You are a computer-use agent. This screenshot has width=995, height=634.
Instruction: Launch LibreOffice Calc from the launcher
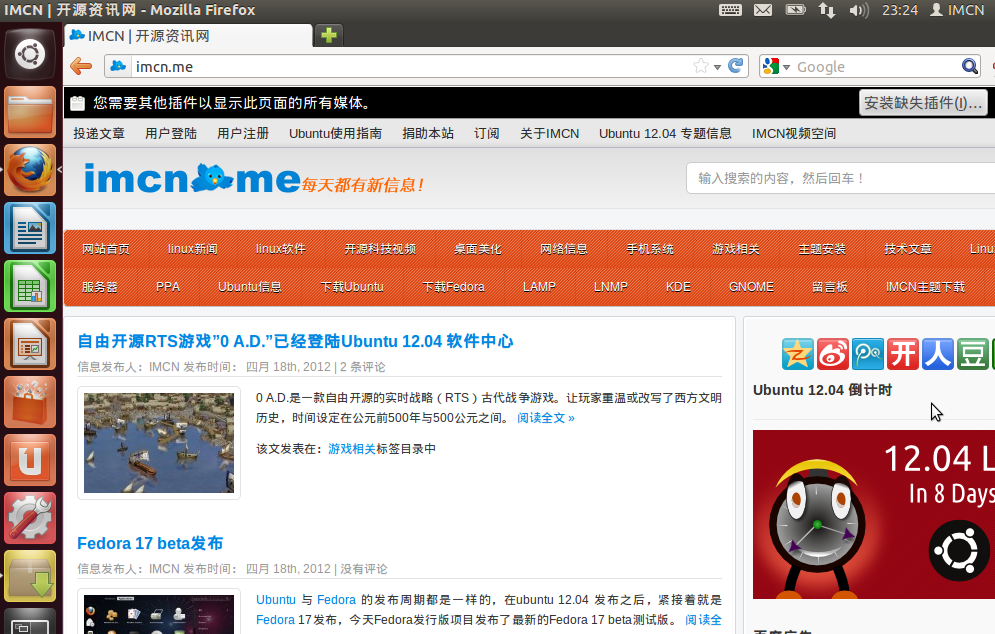[30, 286]
